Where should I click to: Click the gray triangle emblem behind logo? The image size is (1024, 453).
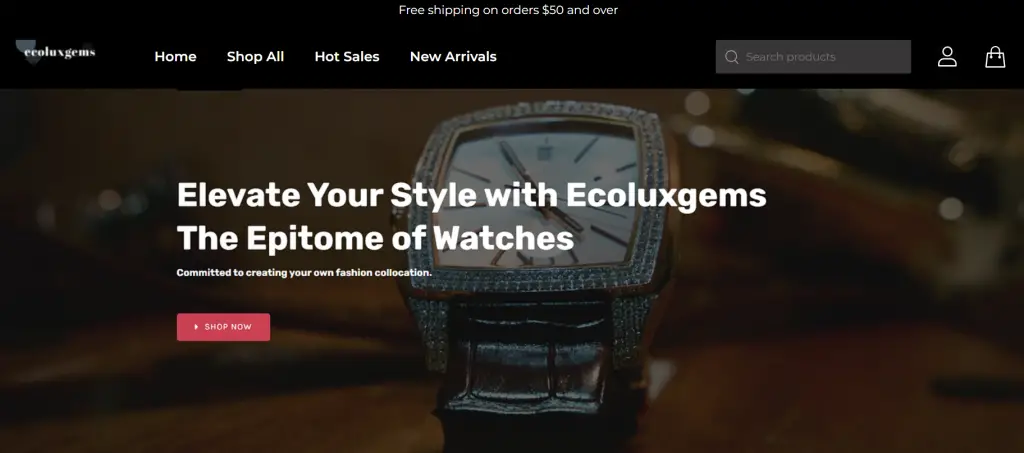(x=31, y=52)
